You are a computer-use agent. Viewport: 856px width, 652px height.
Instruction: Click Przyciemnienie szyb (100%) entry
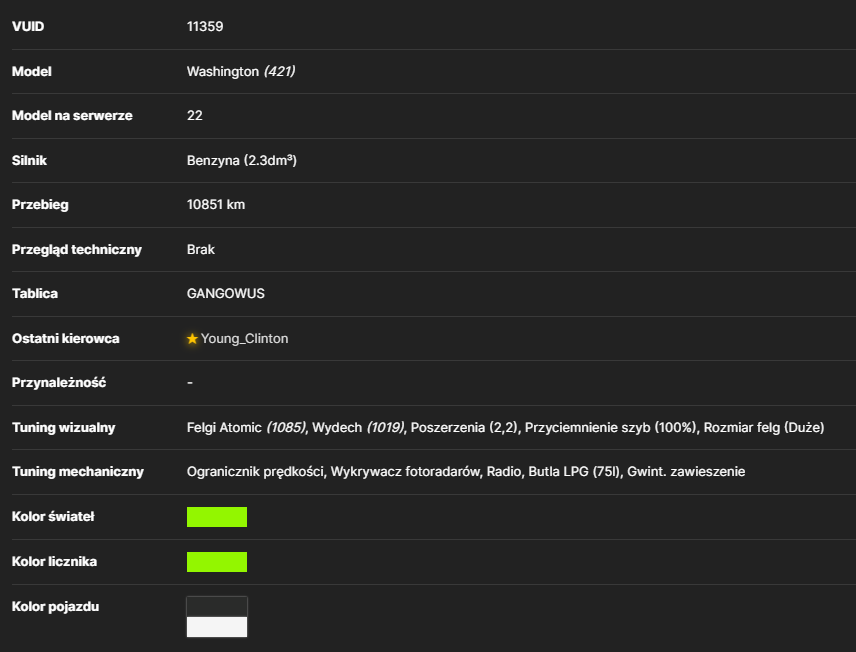(x=611, y=428)
